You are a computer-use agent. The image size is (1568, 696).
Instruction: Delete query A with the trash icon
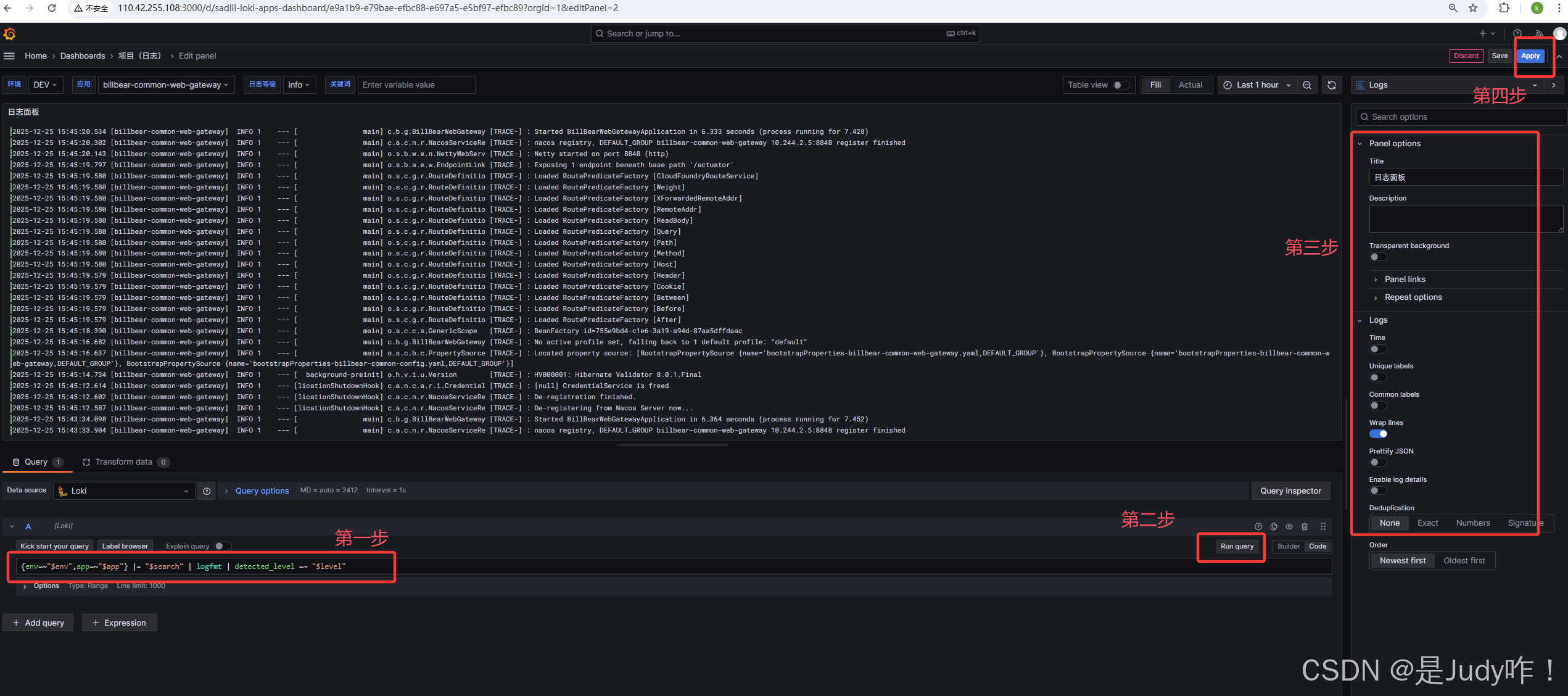click(1305, 526)
